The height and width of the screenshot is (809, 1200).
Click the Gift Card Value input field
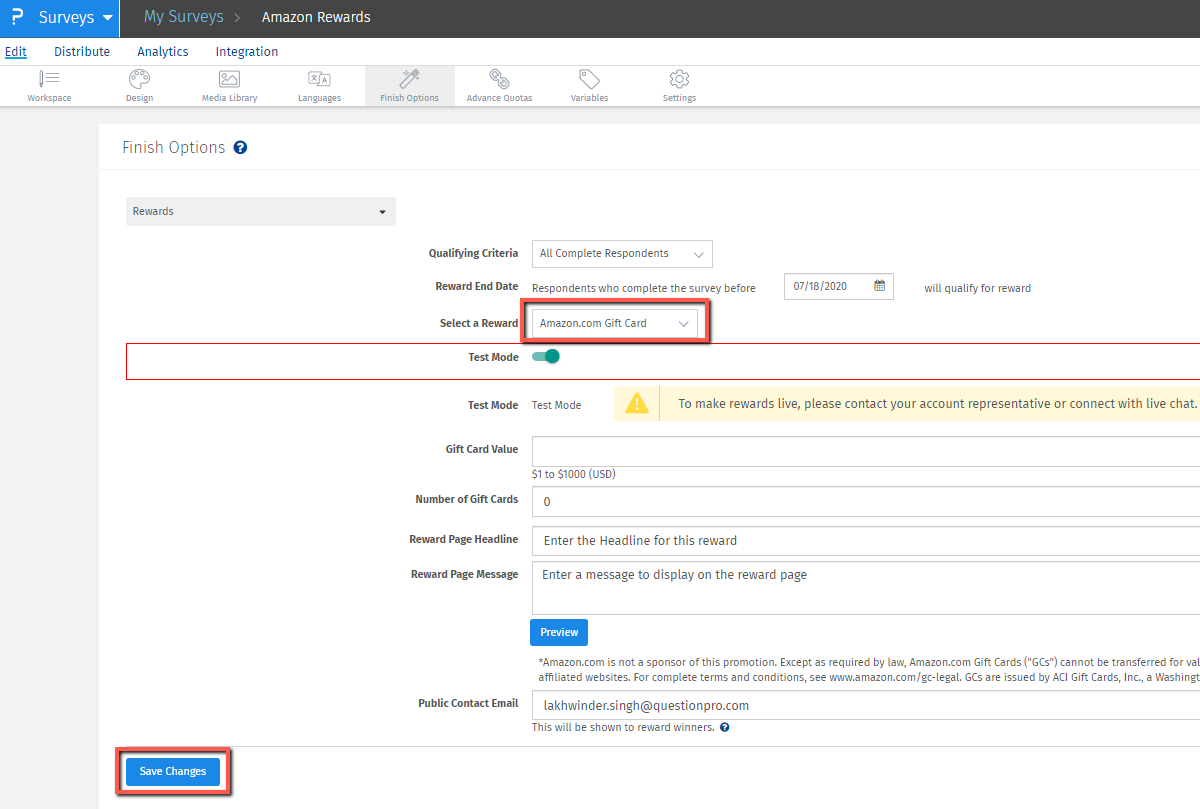(865, 451)
